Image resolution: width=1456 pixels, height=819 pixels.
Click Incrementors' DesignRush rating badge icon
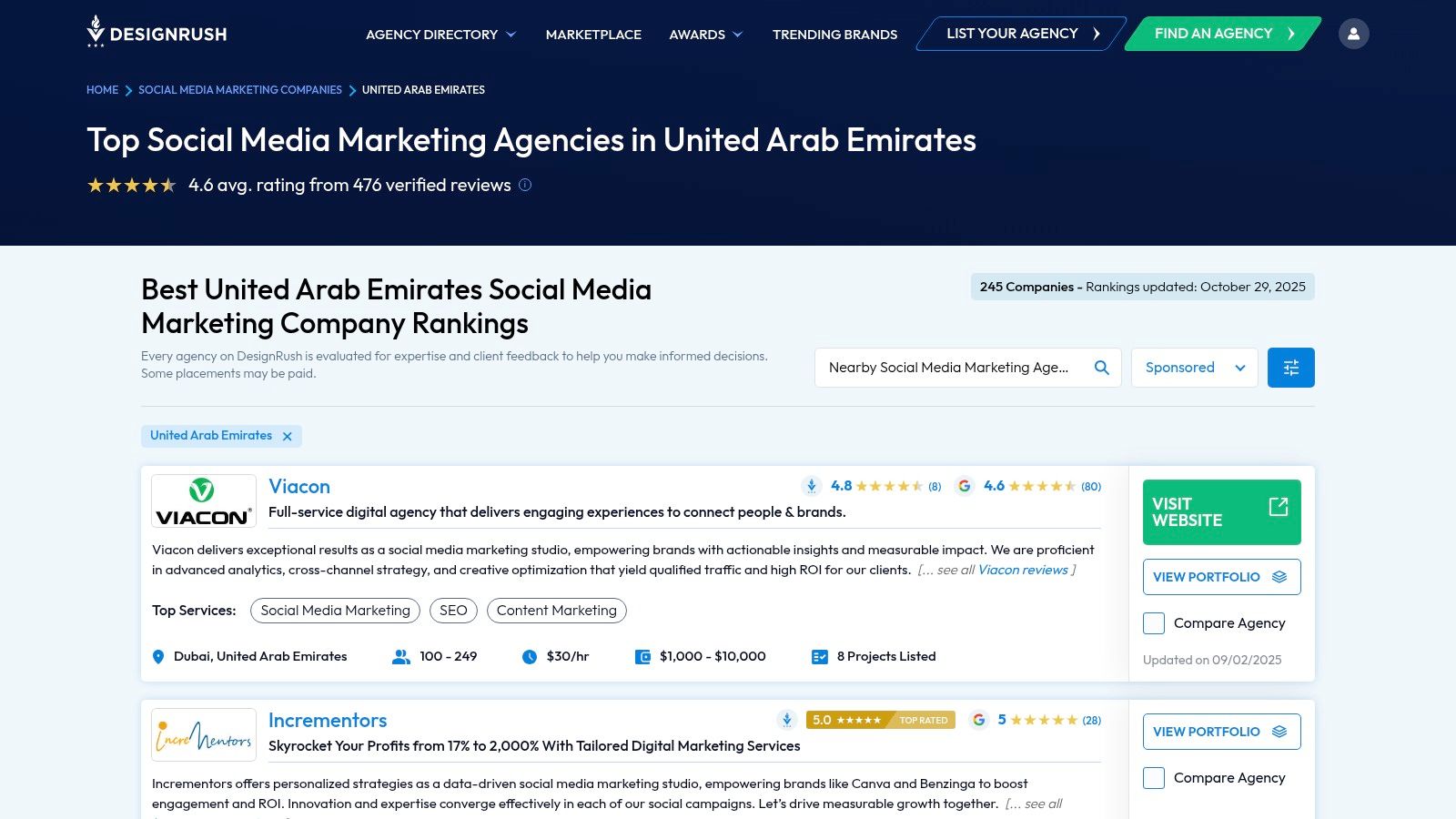787,720
